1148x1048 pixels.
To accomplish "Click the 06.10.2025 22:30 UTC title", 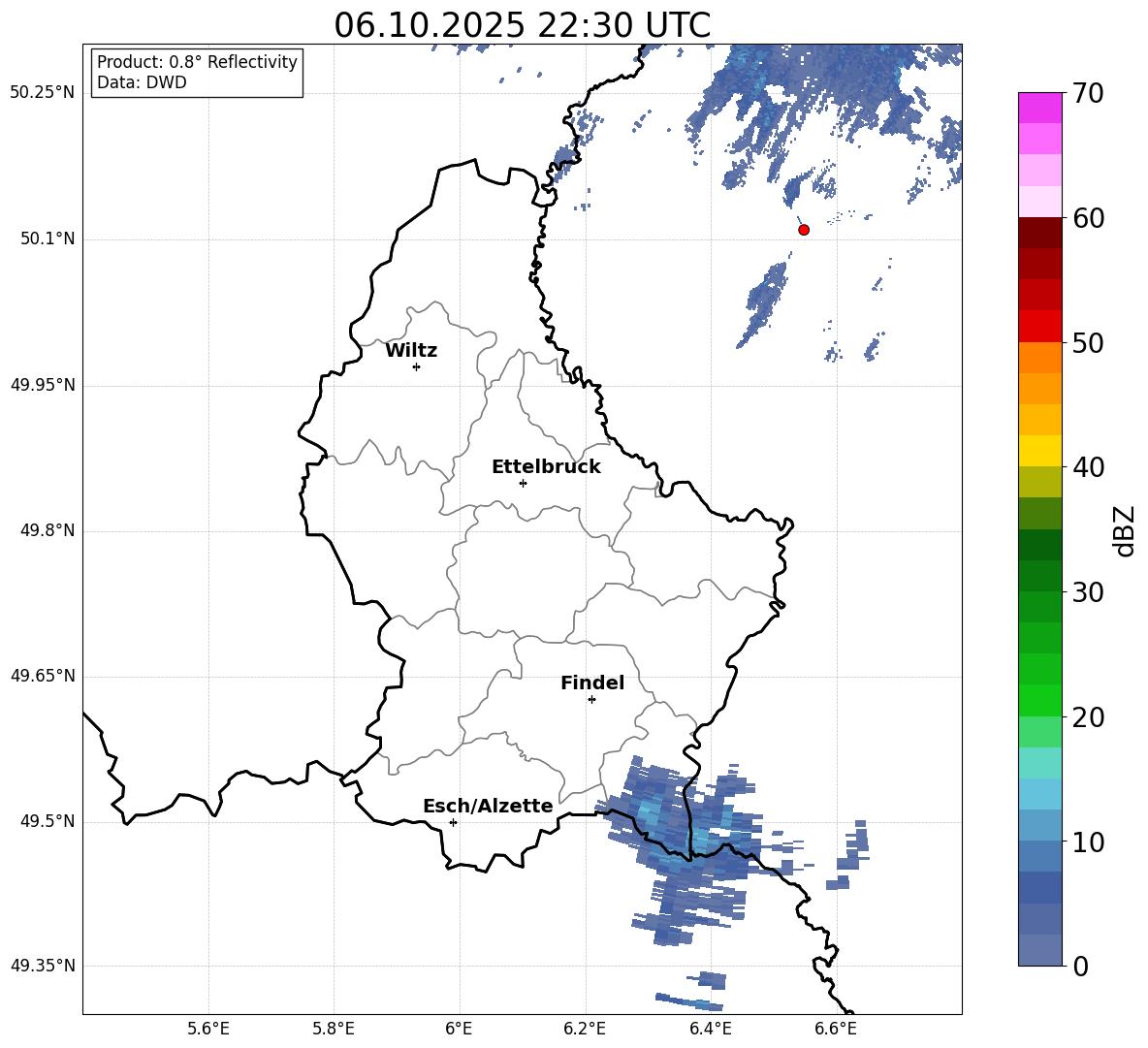I will point(522,25).
